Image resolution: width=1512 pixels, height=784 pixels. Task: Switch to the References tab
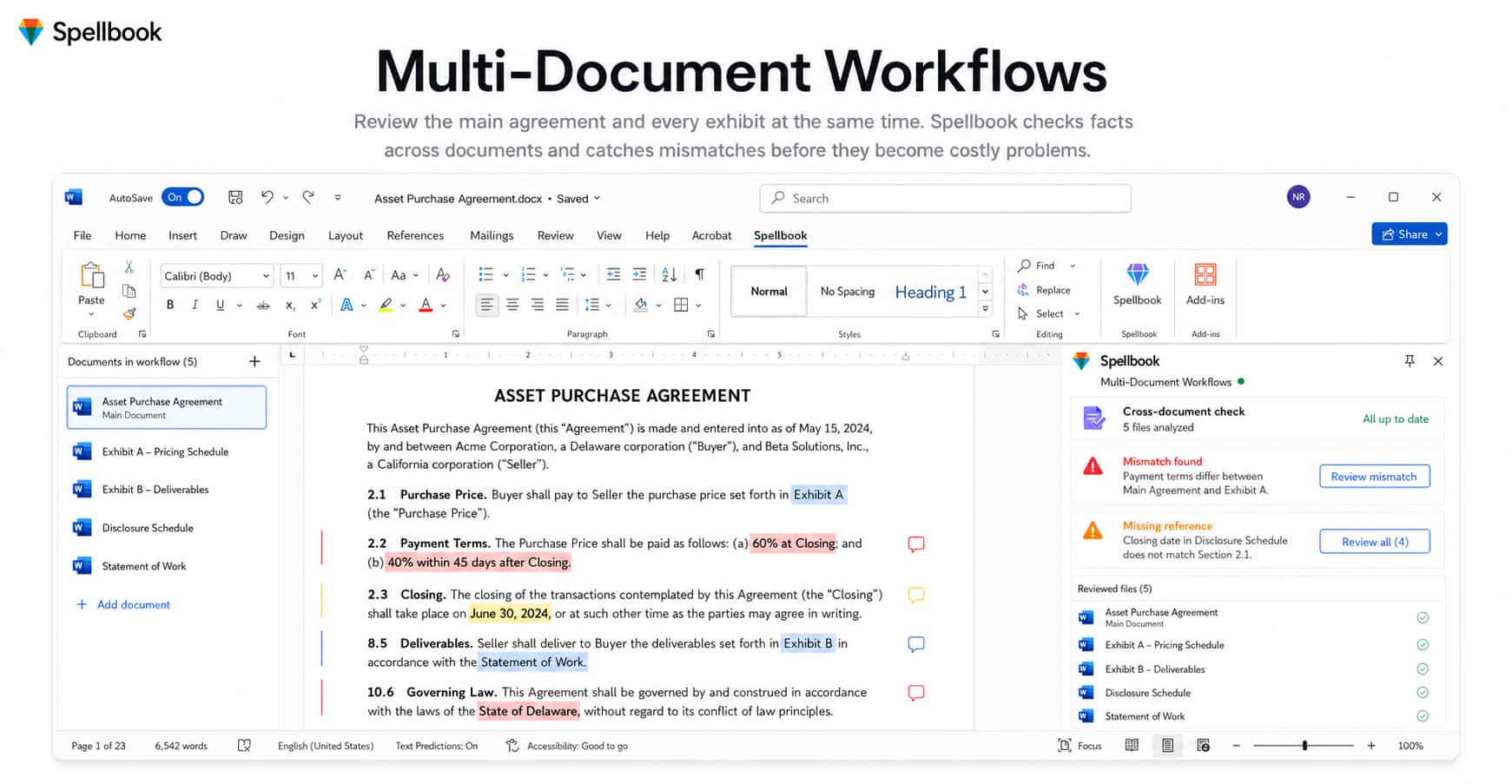415,235
